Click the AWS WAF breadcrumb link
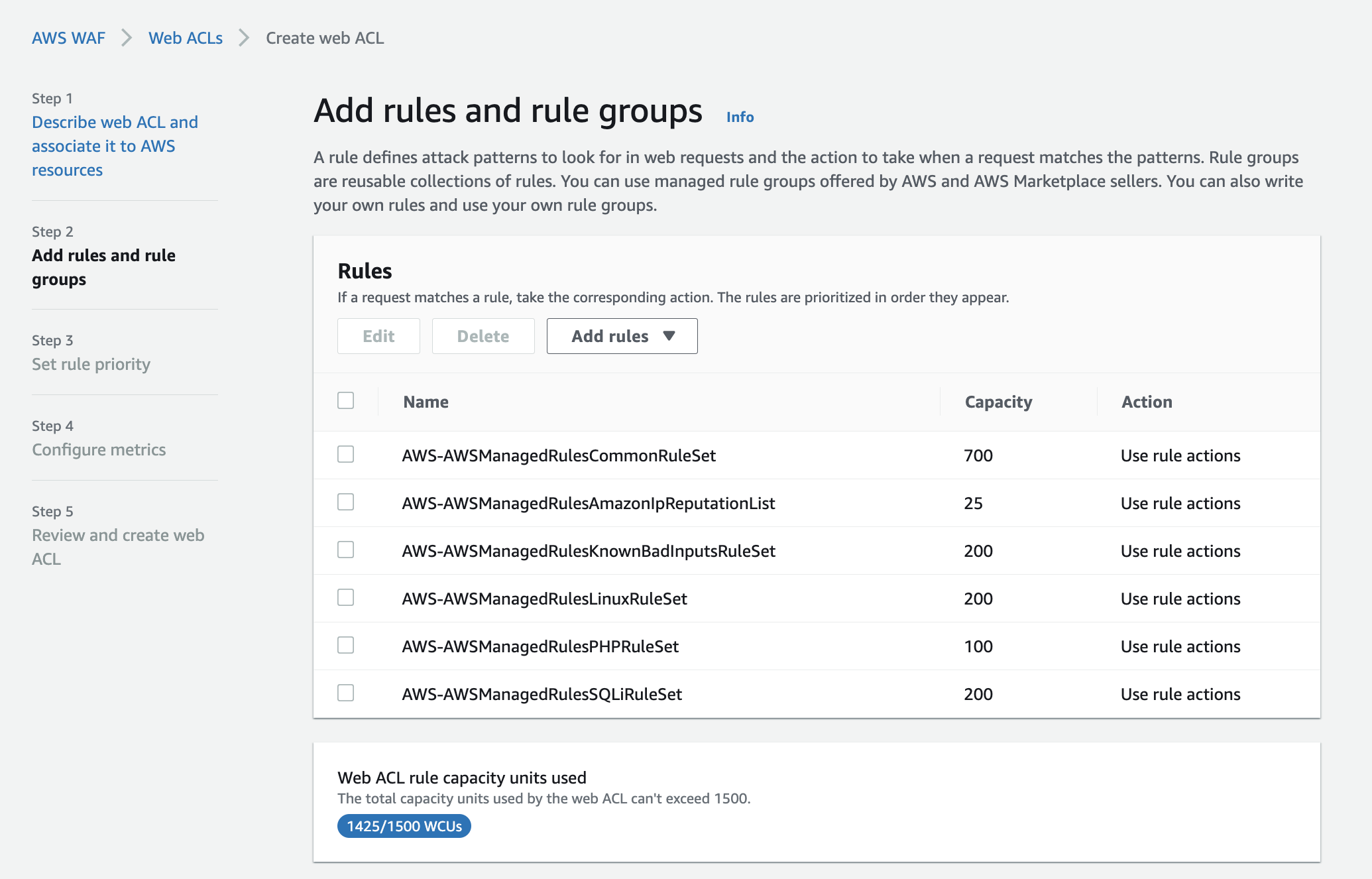 [x=68, y=38]
